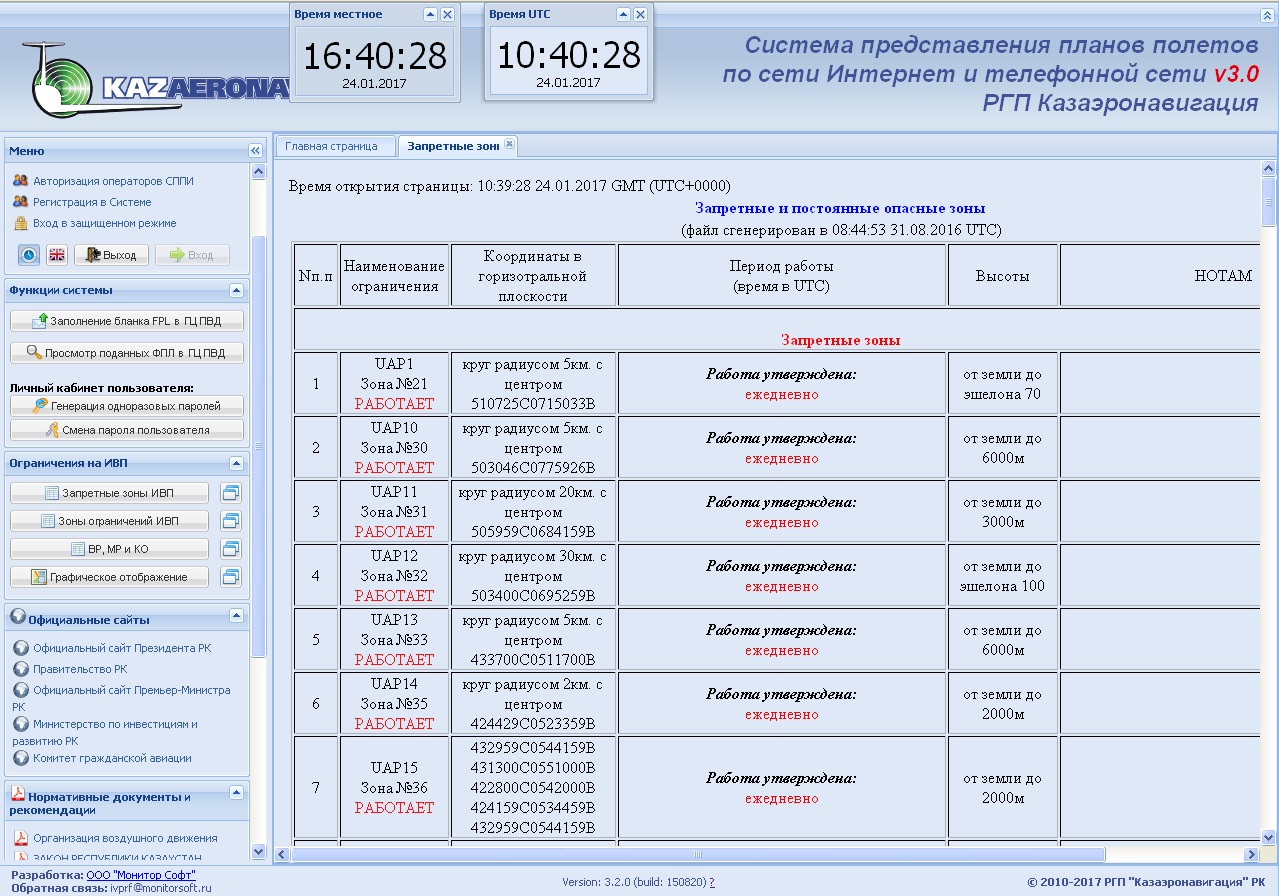1279x896 pixels.
Task: Collapse the top header banner chevron
Action: click(1267, 15)
